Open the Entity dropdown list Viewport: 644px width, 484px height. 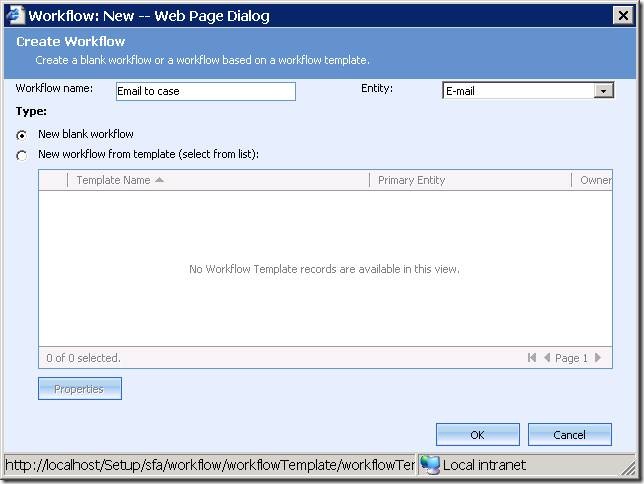click(603, 91)
